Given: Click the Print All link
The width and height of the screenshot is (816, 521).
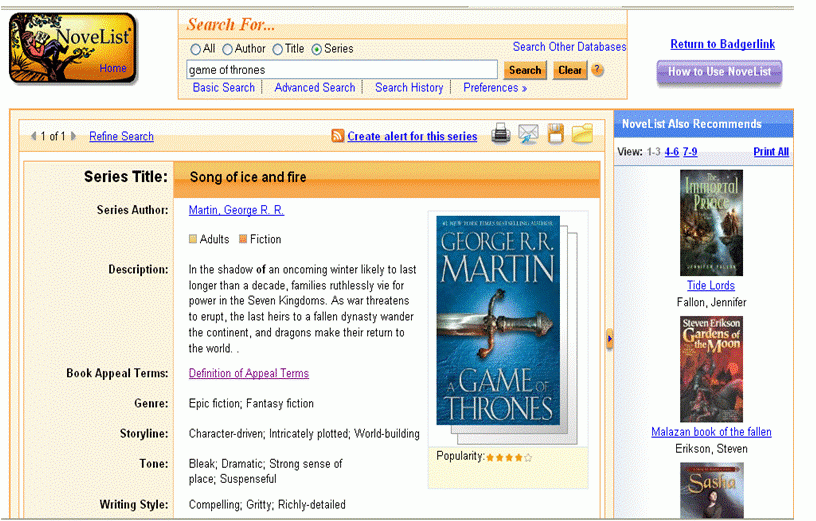Looking at the screenshot, I should tap(771, 151).
